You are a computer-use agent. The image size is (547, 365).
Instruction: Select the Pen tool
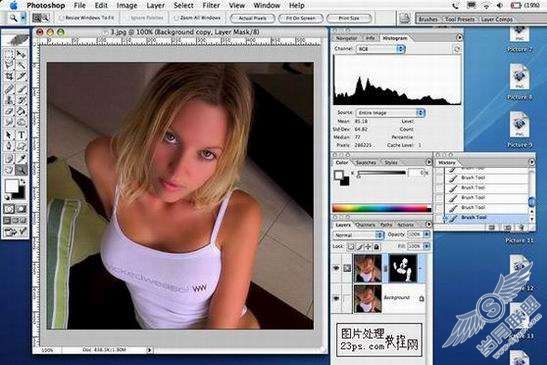(x=9, y=146)
